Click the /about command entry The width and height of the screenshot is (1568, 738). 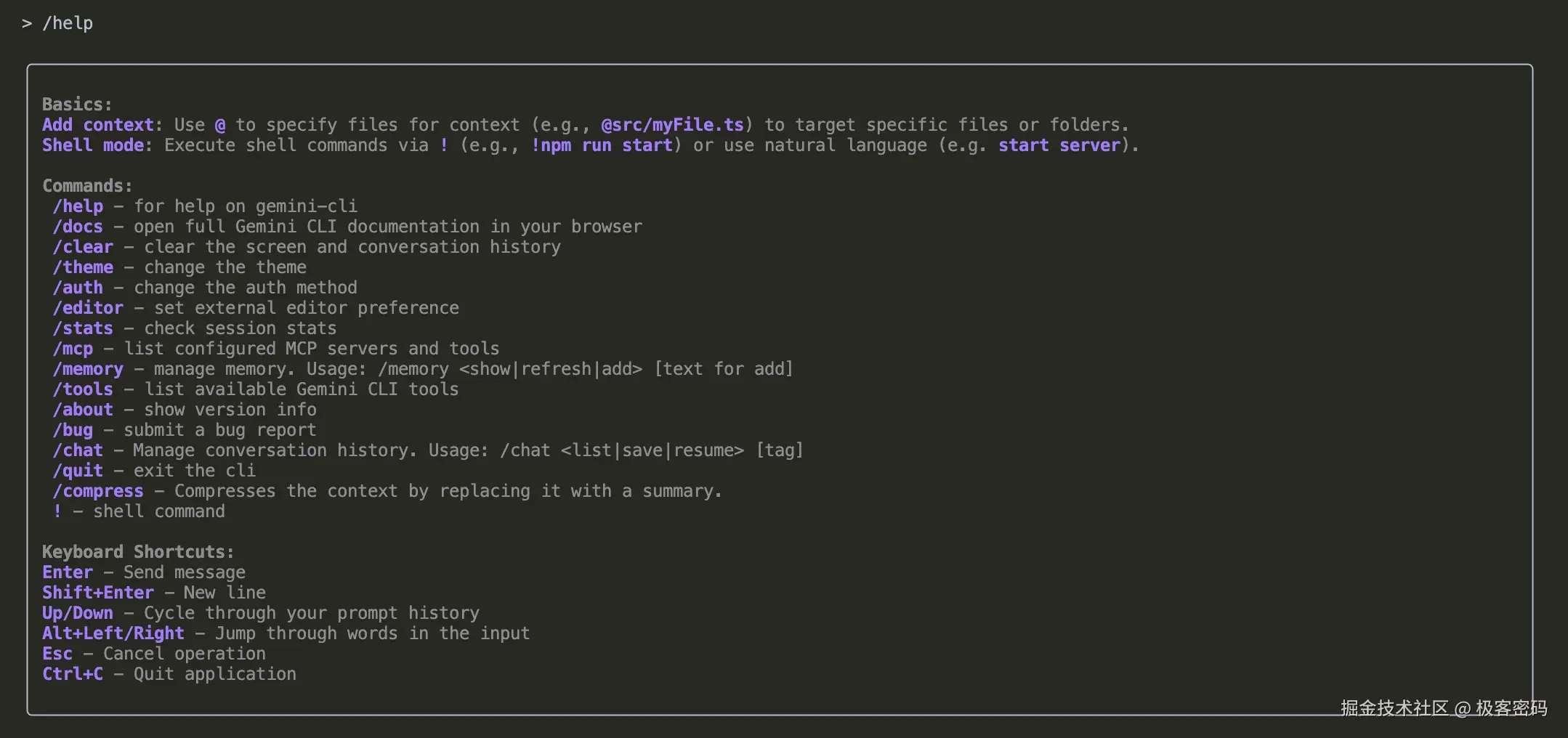pyautogui.click(x=82, y=410)
